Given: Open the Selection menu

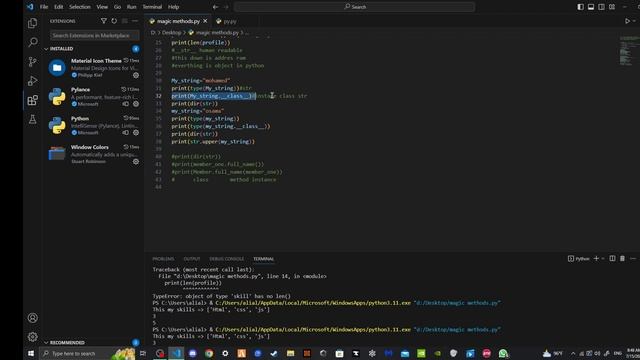Looking at the screenshot, I should pos(80,7).
